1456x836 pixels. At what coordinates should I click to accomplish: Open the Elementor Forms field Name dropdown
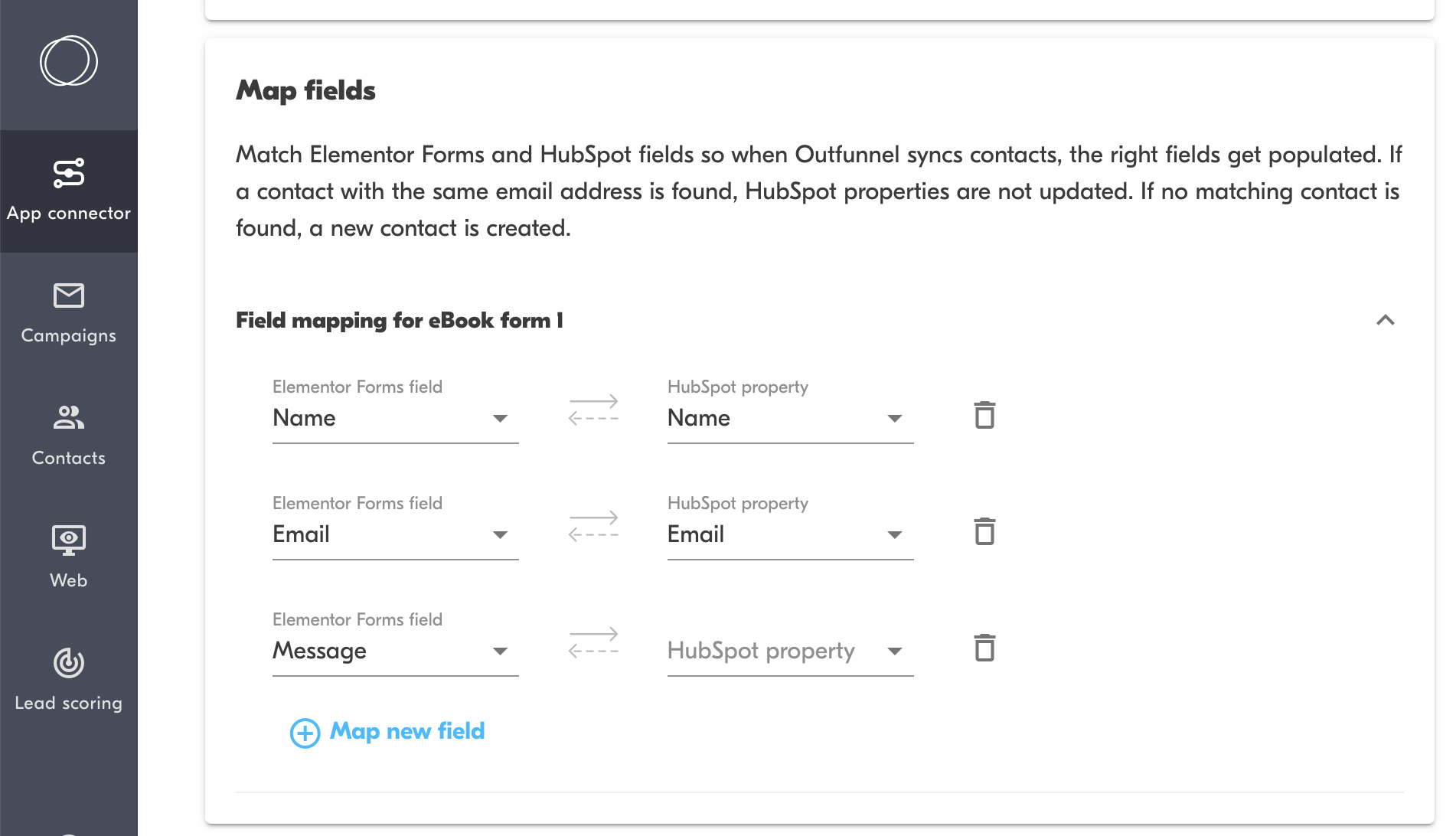(x=395, y=418)
